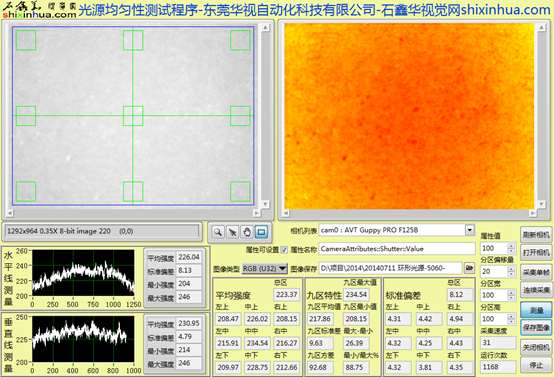554x377 pixels.
Task: Open the 图像类型 RGB (U32) dropdown
Action: tap(265, 269)
